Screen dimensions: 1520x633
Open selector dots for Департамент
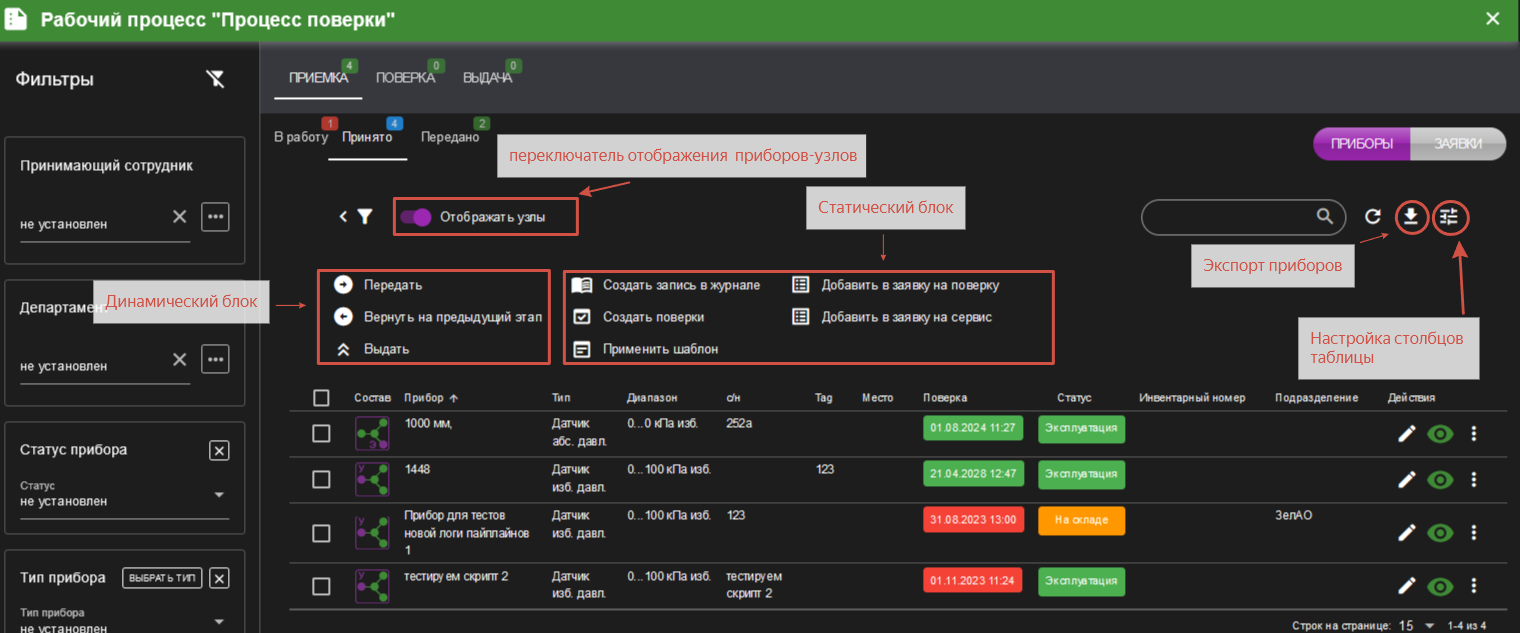pos(216,359)
